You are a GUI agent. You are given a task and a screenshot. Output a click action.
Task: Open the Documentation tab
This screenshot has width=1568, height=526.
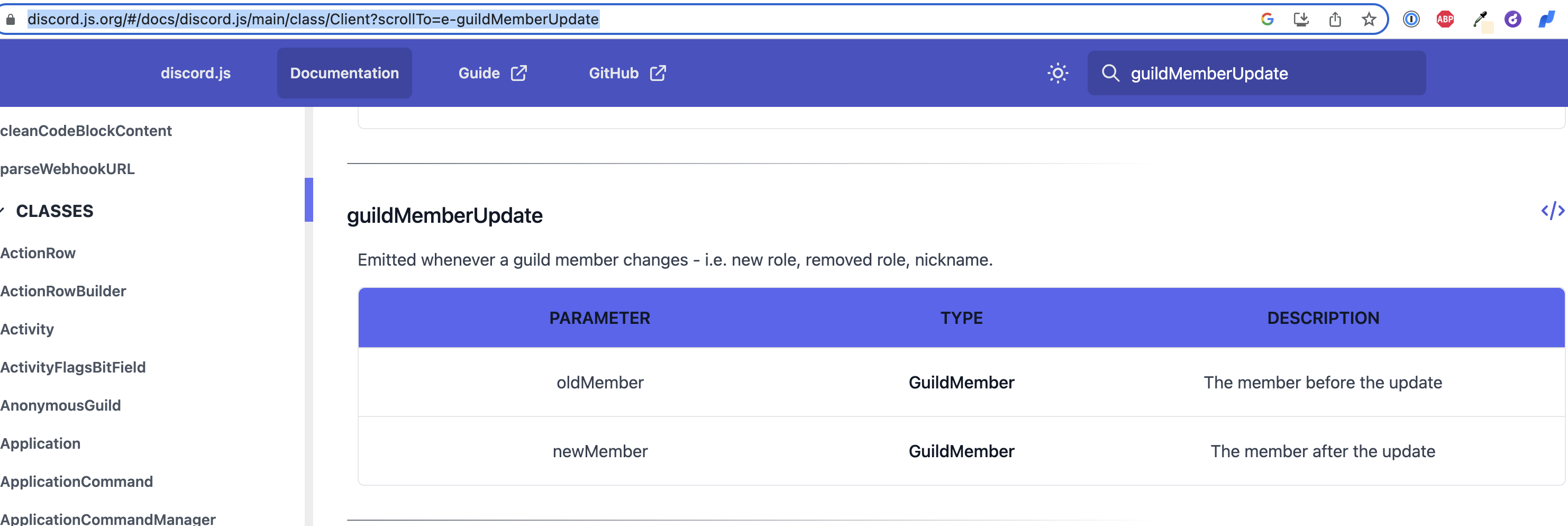(x=344, y=73)
